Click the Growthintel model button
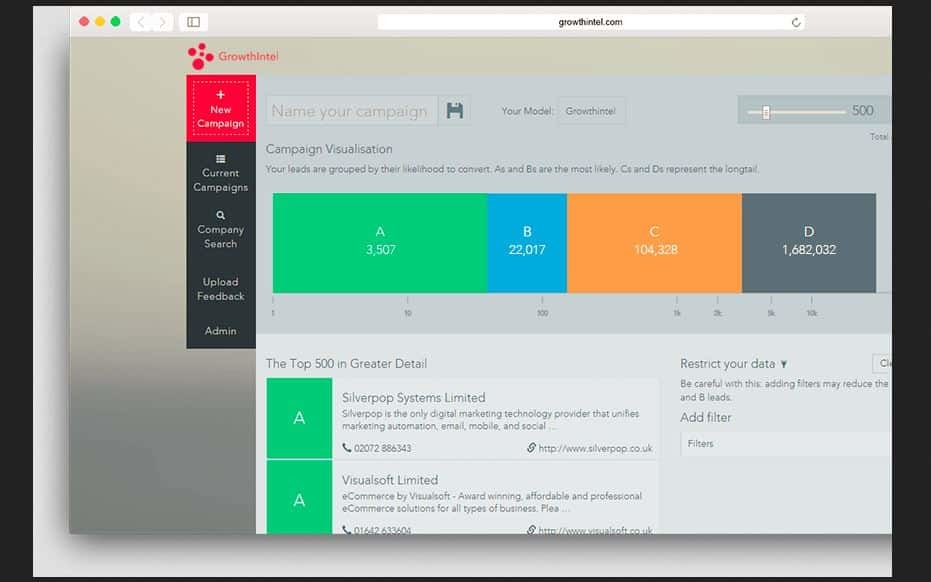Viewport: 931px width, 582px height. (591, 111)
